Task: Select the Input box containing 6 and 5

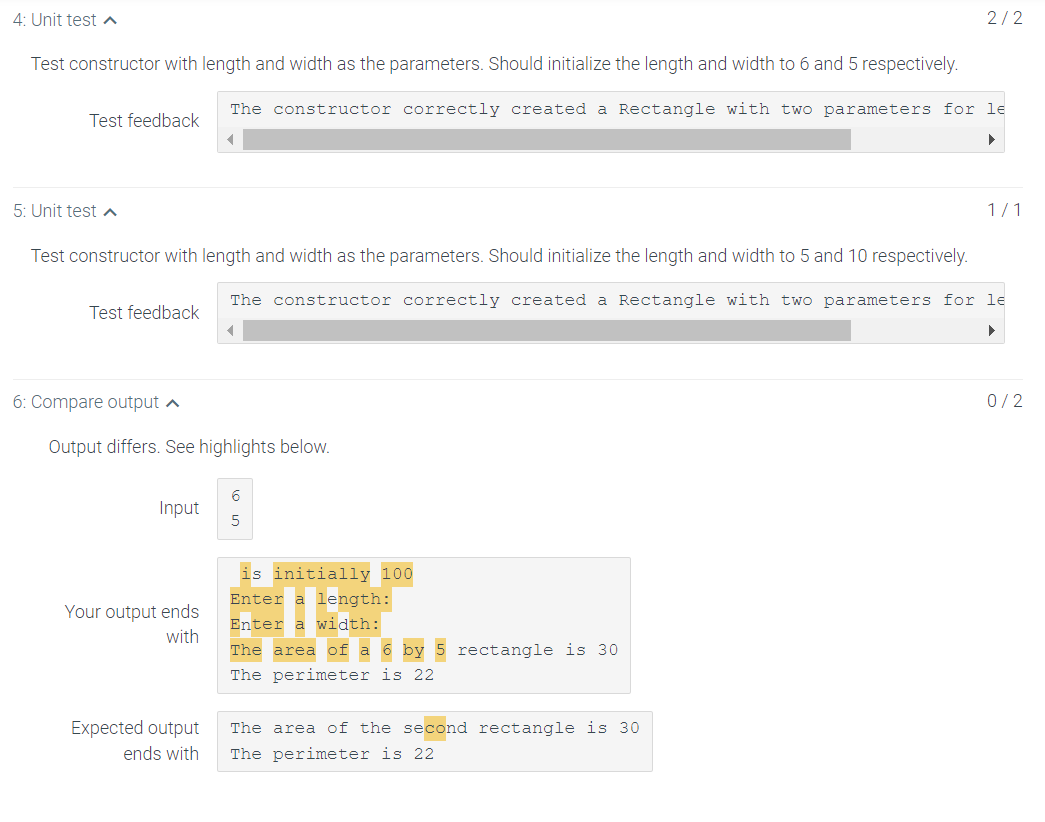Action: coord(234,508)
